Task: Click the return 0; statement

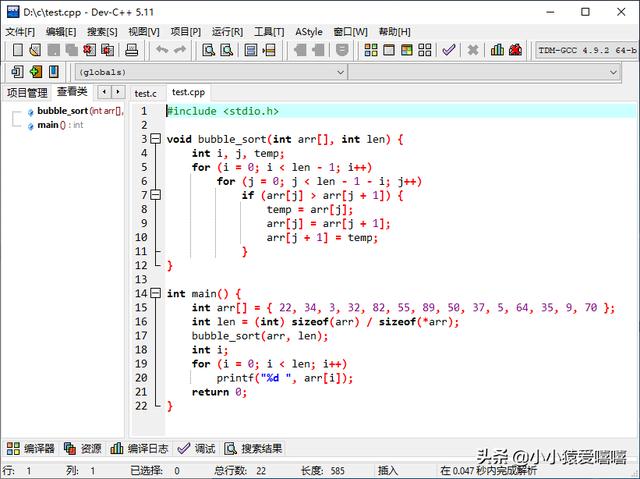Action: (x=219, y=392)
